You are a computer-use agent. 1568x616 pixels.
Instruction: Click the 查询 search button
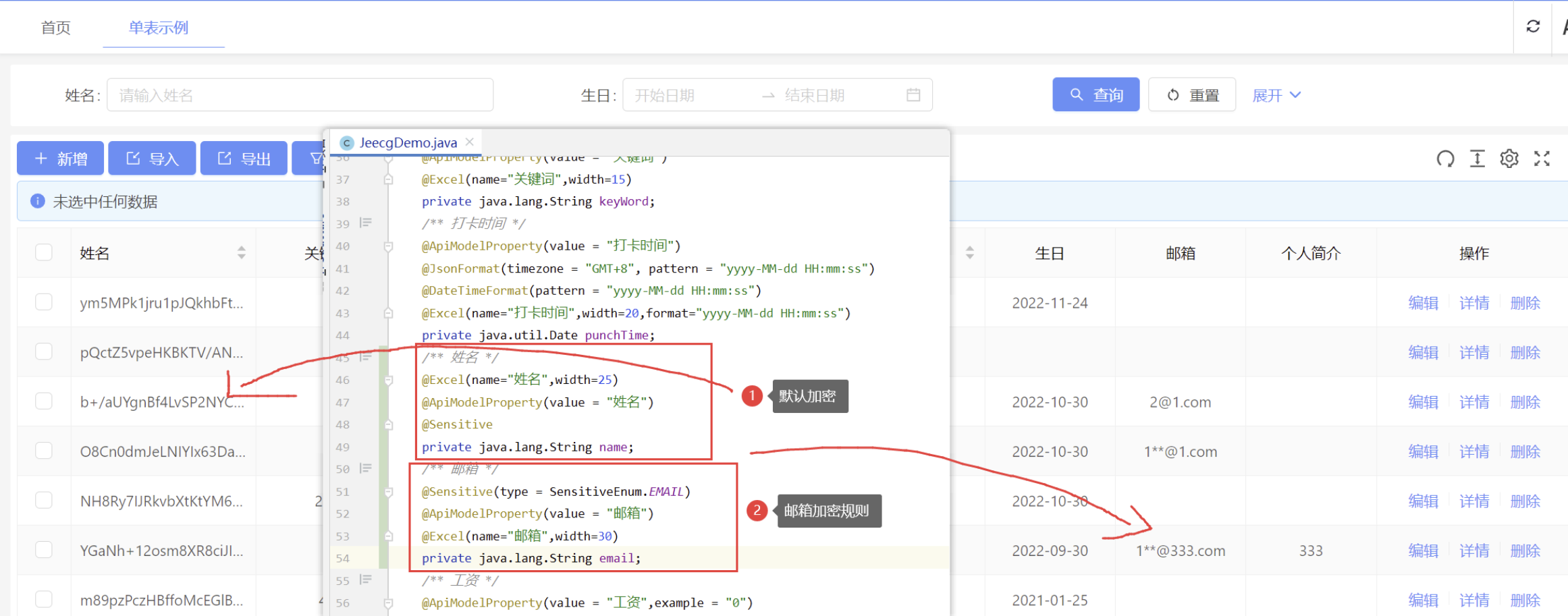[x=1096, y=94]
